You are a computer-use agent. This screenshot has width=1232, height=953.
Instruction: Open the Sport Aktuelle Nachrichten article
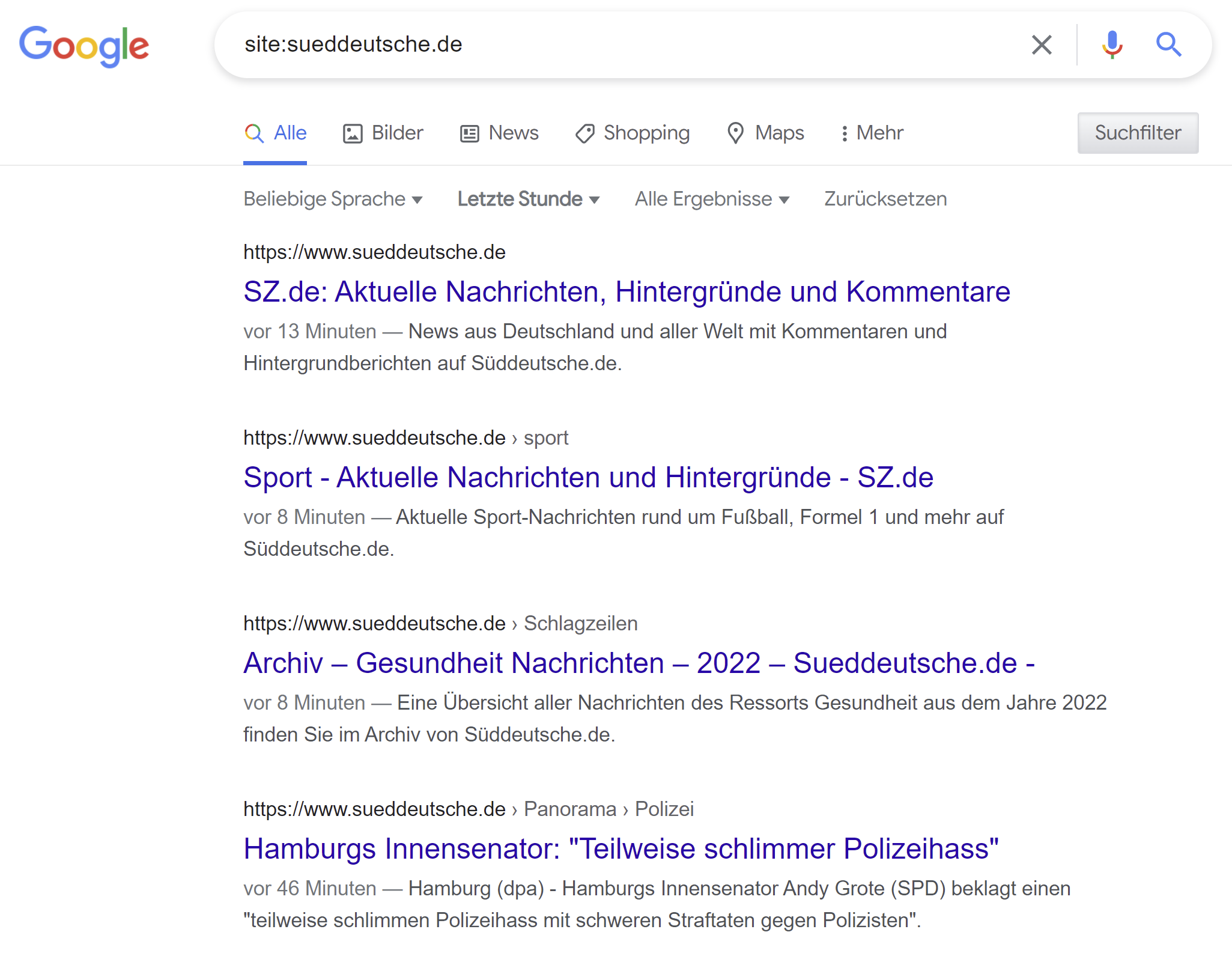click(x=588, y=478)
